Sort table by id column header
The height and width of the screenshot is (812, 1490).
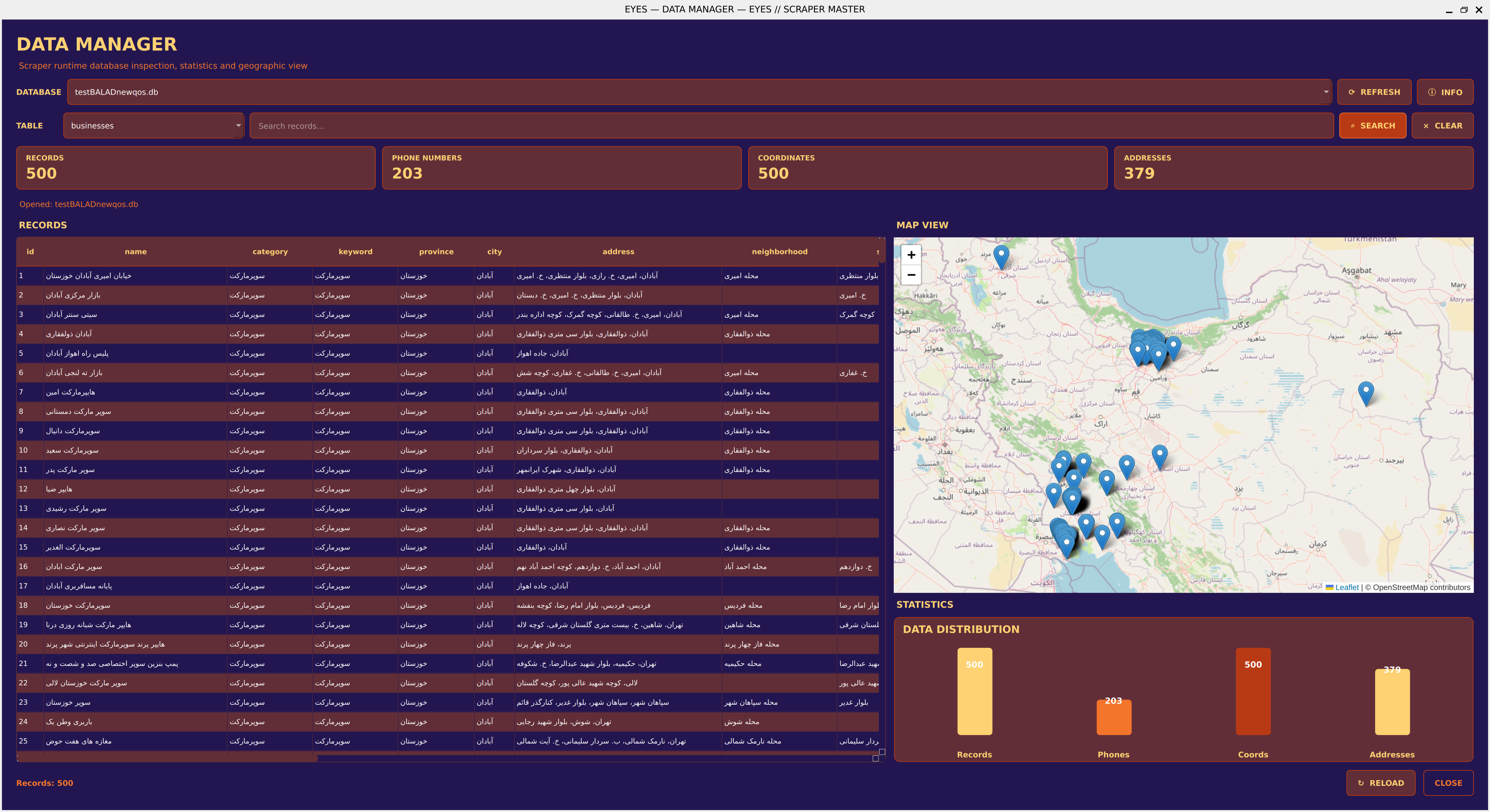pos(30,251)
